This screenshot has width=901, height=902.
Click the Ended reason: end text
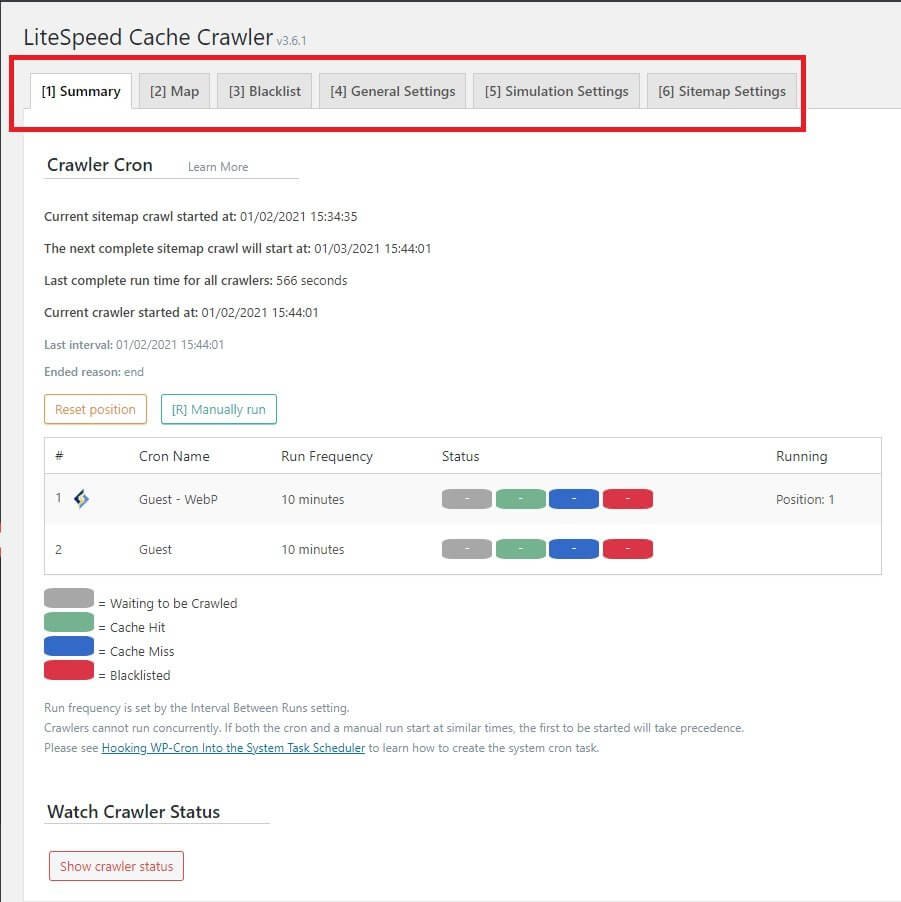click(x=94, y=372)
